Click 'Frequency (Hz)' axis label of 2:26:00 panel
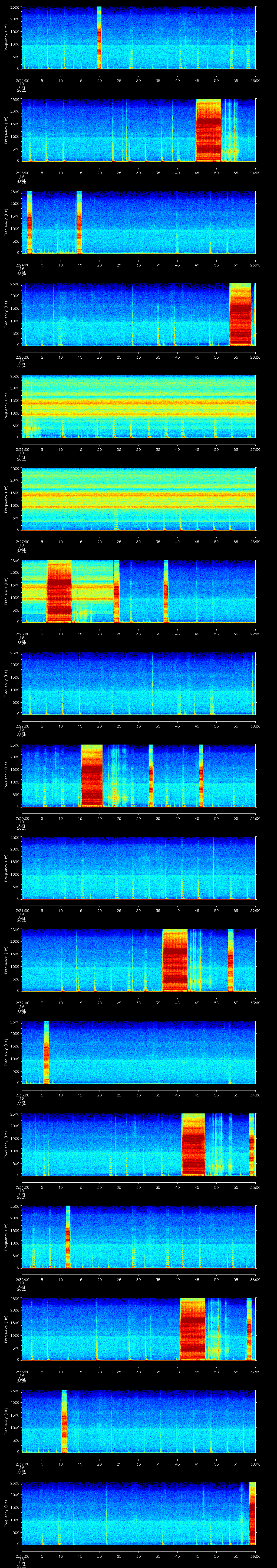The height and width of the screenshot is (1568, 277). pyautogui.click(x=7, y=407)
